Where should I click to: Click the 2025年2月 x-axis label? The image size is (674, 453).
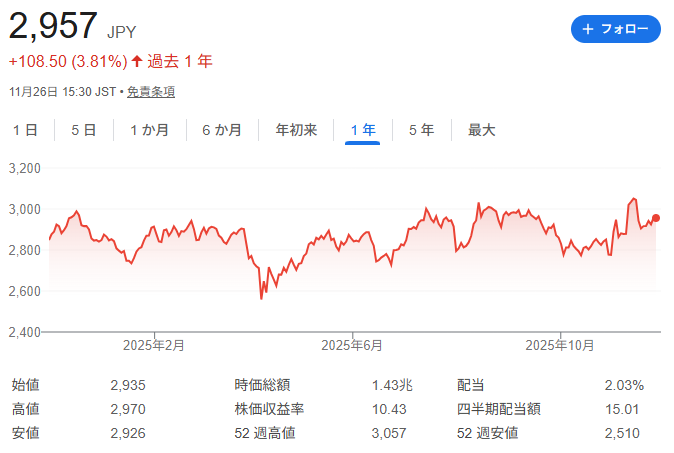[153, 345]
